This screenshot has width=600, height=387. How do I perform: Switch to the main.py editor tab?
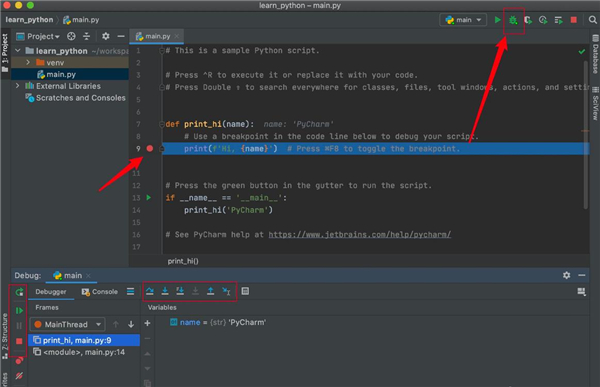(x=157, y=36)
